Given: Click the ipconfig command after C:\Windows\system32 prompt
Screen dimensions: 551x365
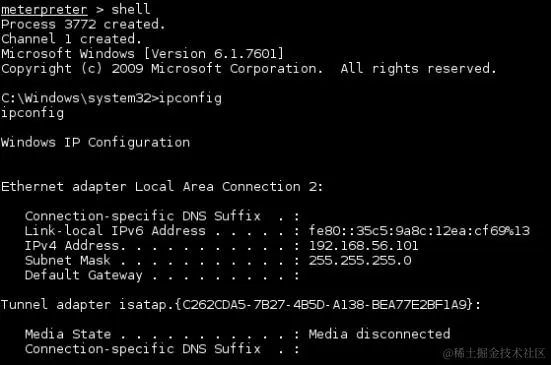Looking at the screenshot, I should [190, 98].
